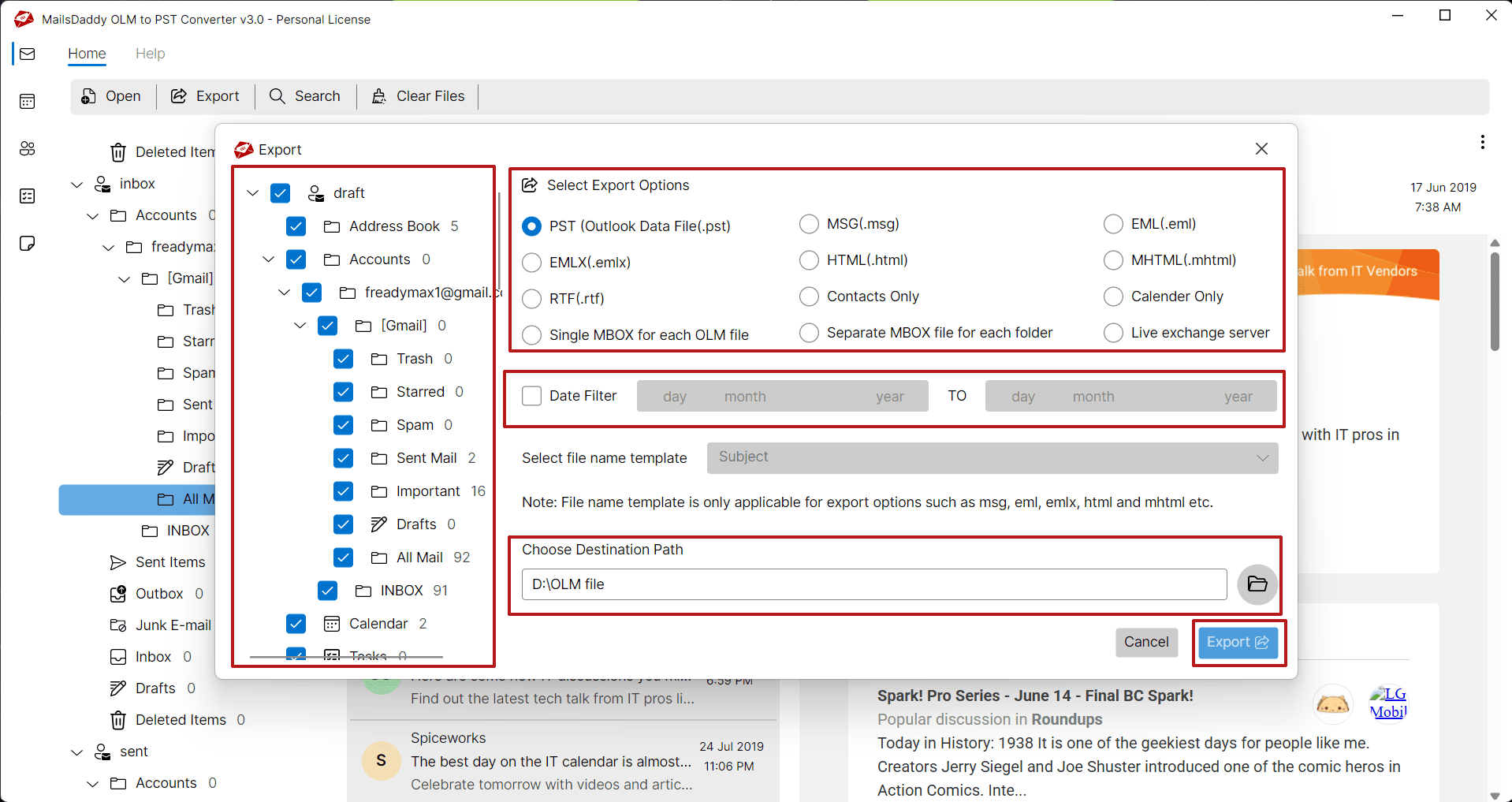The width and height of the screenshot is (1512, 802).
Task: Select Contacts Only radio button
Action: (809, 297)
